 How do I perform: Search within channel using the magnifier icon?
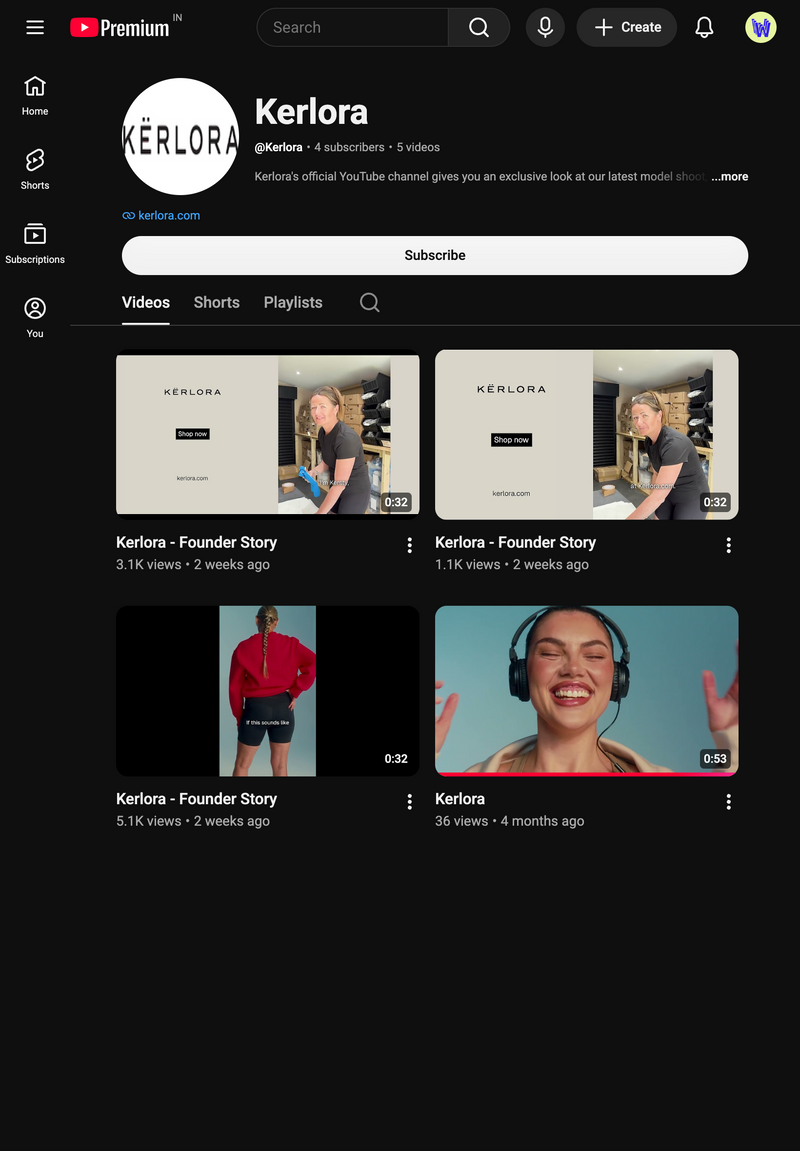(x=370, y=302)
